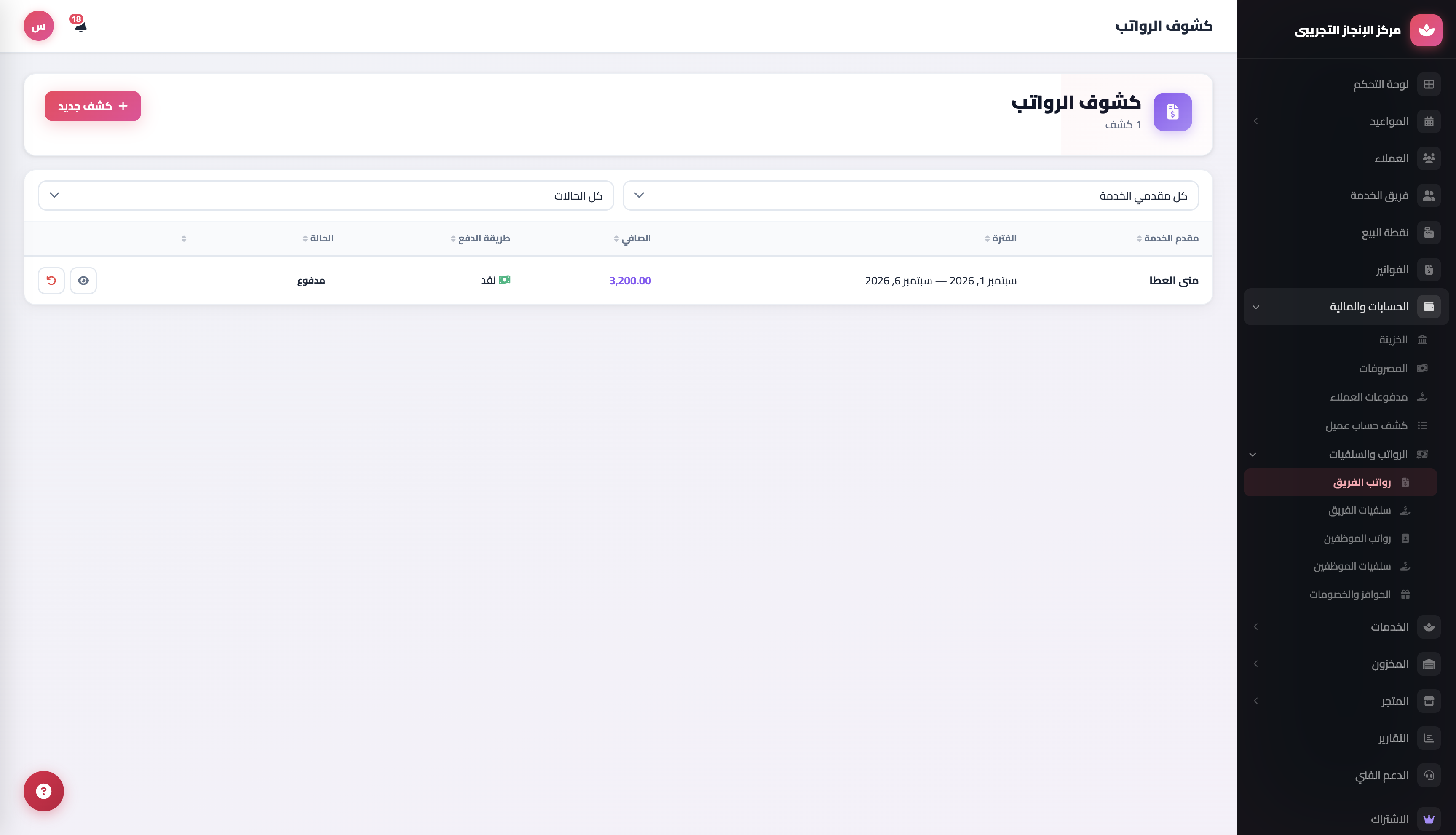Screen dimensions: 1456x835
Task: Select رواتب الفريق team salaries item
Action: (x=1341, y=482)
